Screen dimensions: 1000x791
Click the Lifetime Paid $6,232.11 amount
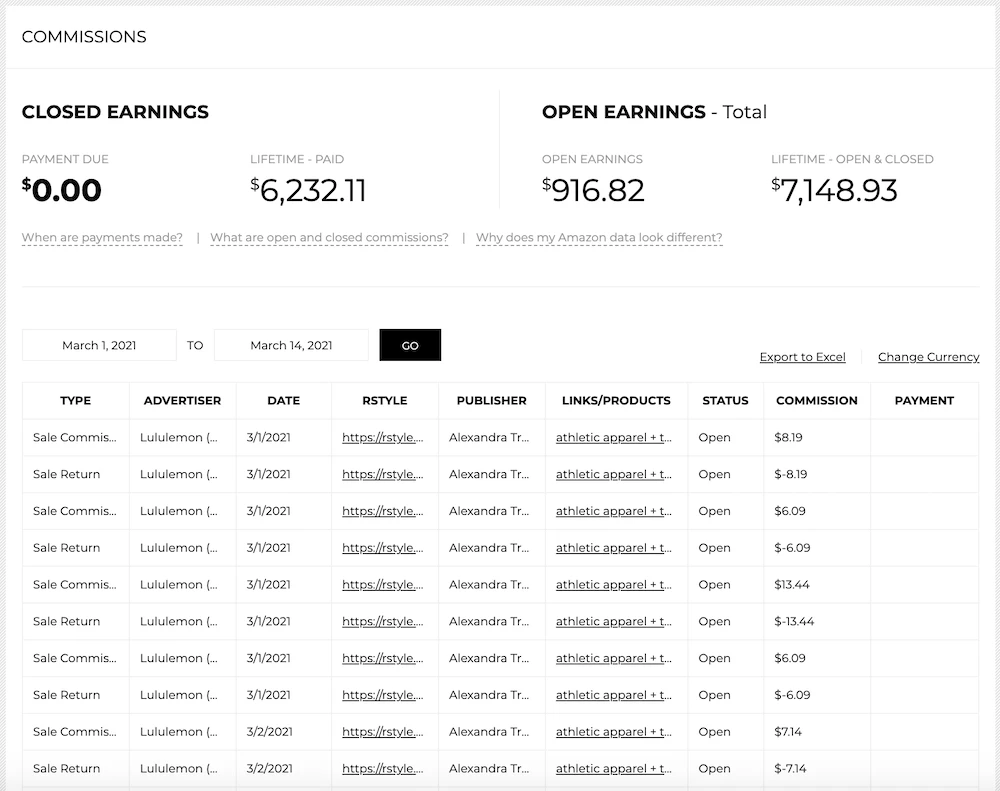pyautogui.click(x=309, y=190)
